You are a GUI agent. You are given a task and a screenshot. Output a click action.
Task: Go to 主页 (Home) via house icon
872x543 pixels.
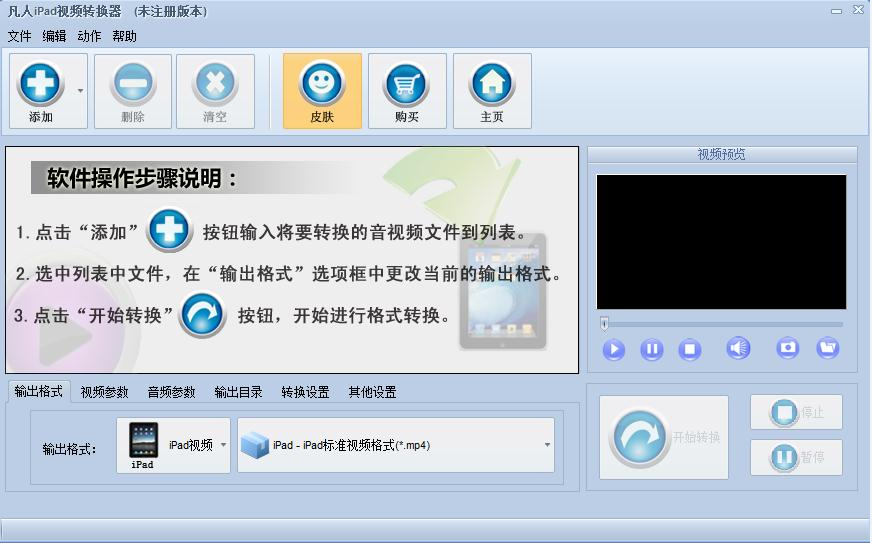click(492, 91)
